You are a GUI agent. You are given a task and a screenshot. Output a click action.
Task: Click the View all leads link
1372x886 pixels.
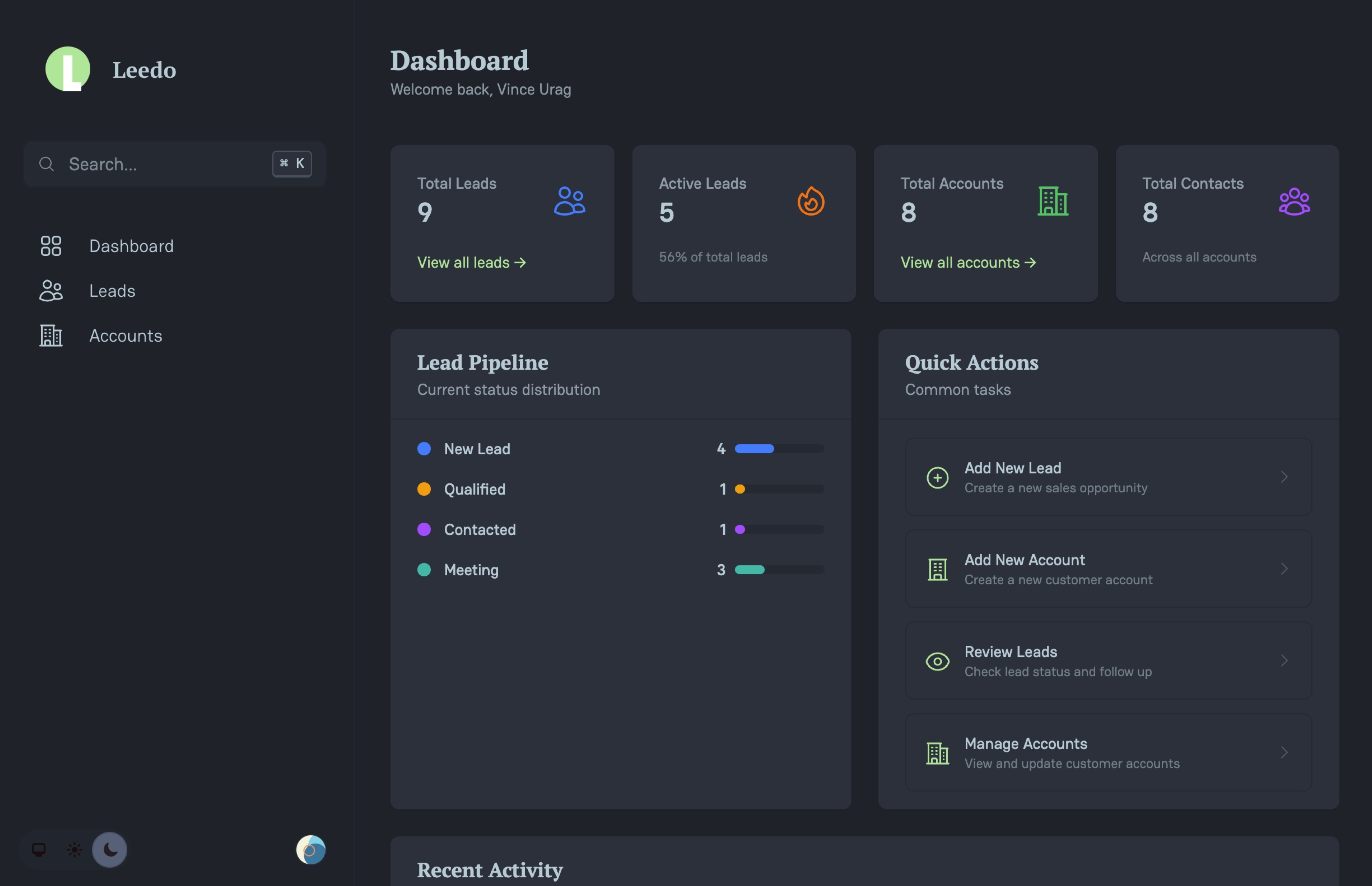(471, 262)
